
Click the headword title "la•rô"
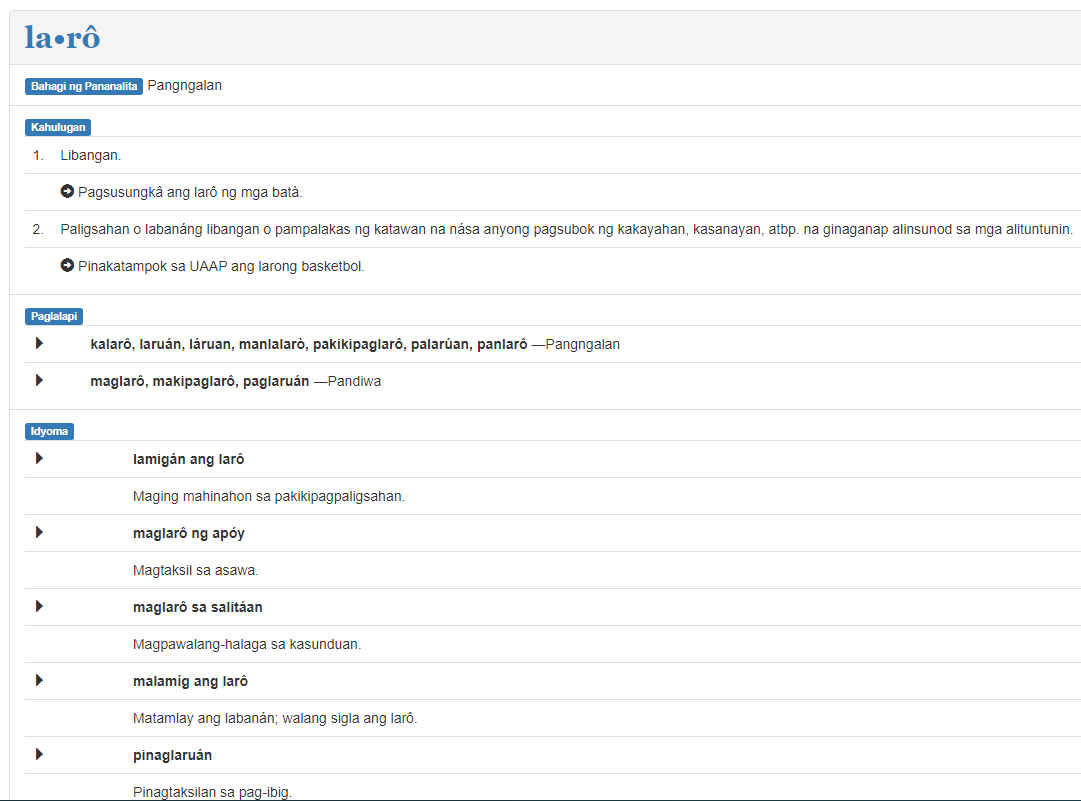62,38
